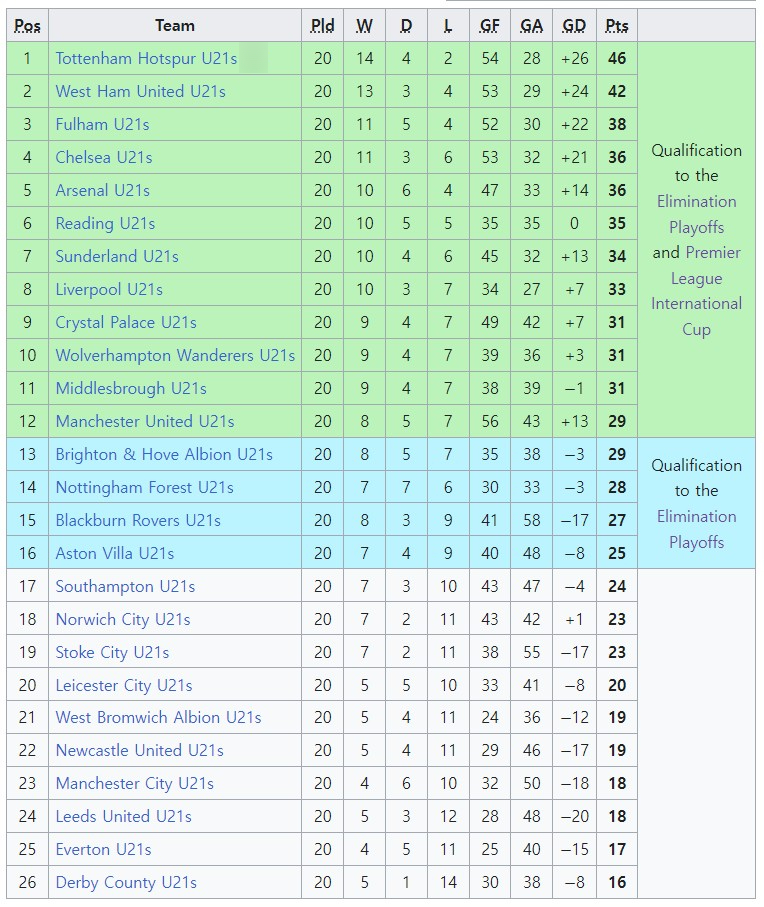
Task: Open the Manchester City U21s link
Action: coord(134,783)
